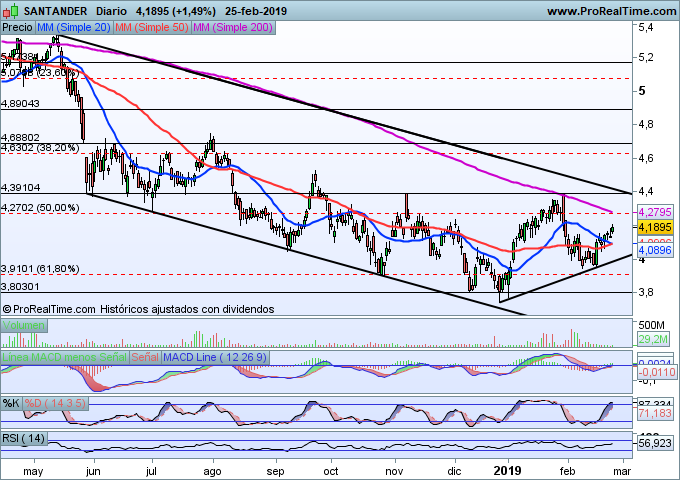Click the sep month label on time axis

point(275,472)
